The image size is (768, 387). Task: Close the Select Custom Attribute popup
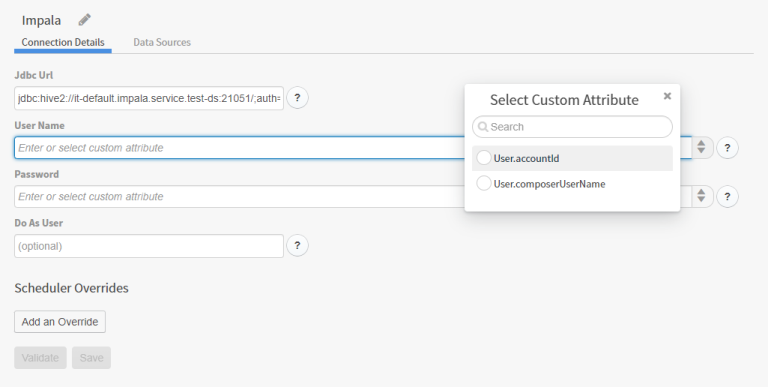tap(667, 96)
